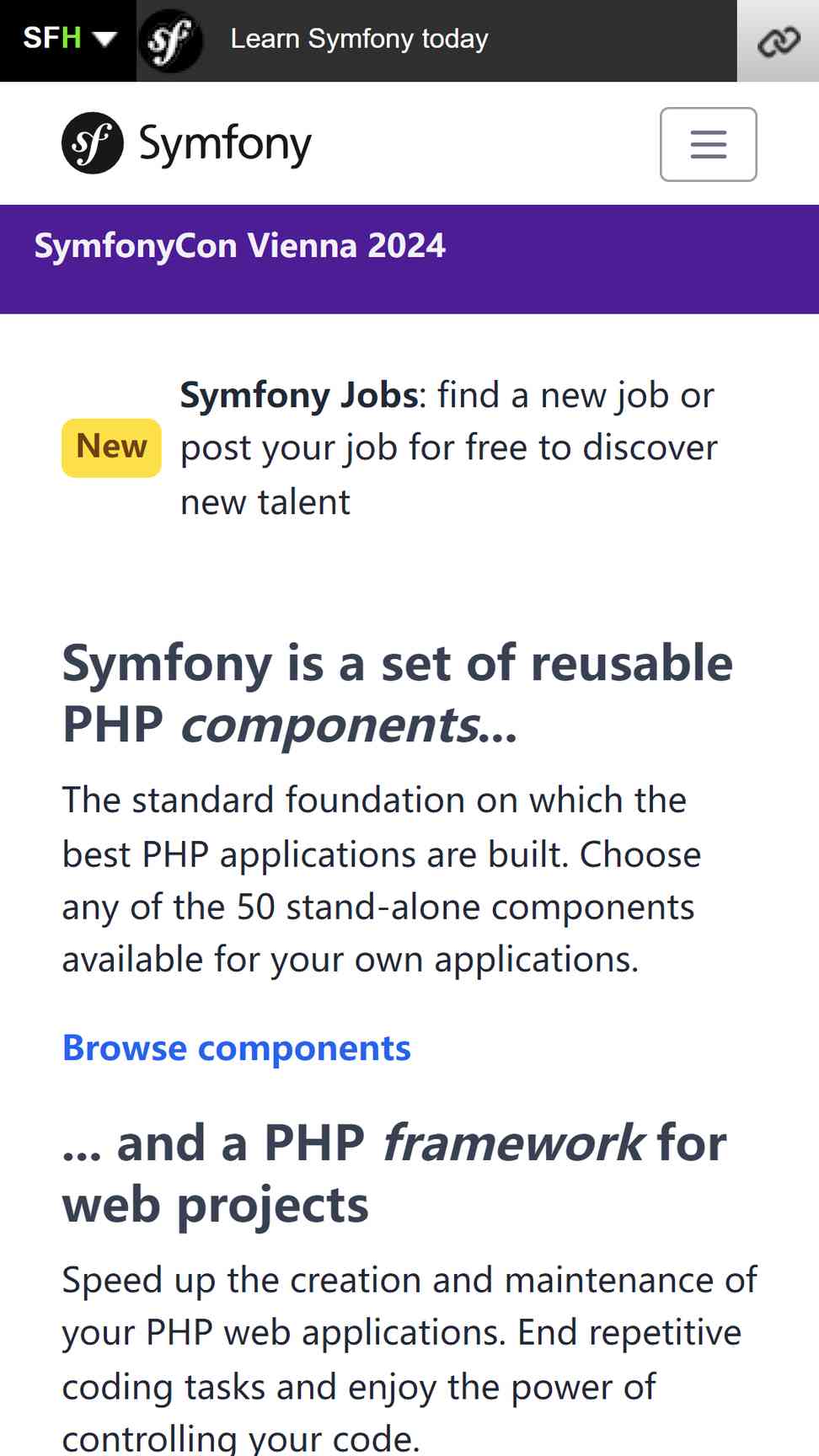
Task: Open the bold Symfony Jobs link
Action: [299, 395]
